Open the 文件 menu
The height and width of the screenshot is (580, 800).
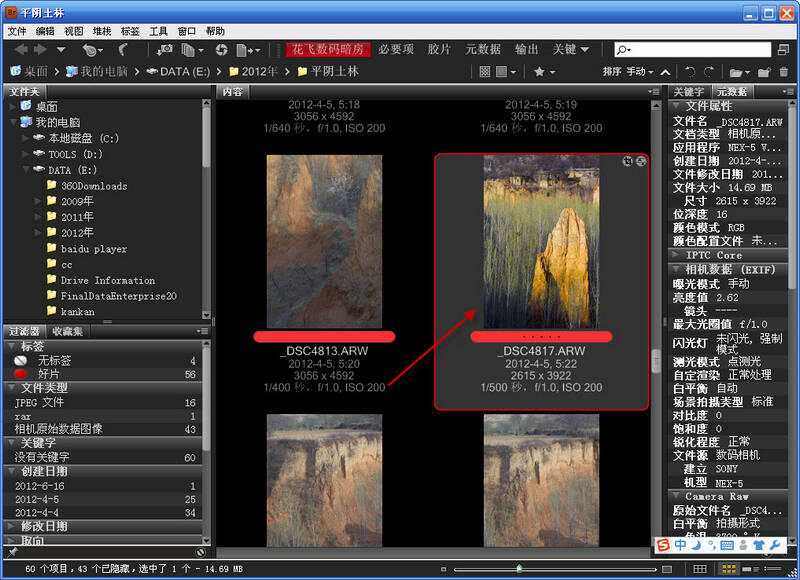click(17, 31)
